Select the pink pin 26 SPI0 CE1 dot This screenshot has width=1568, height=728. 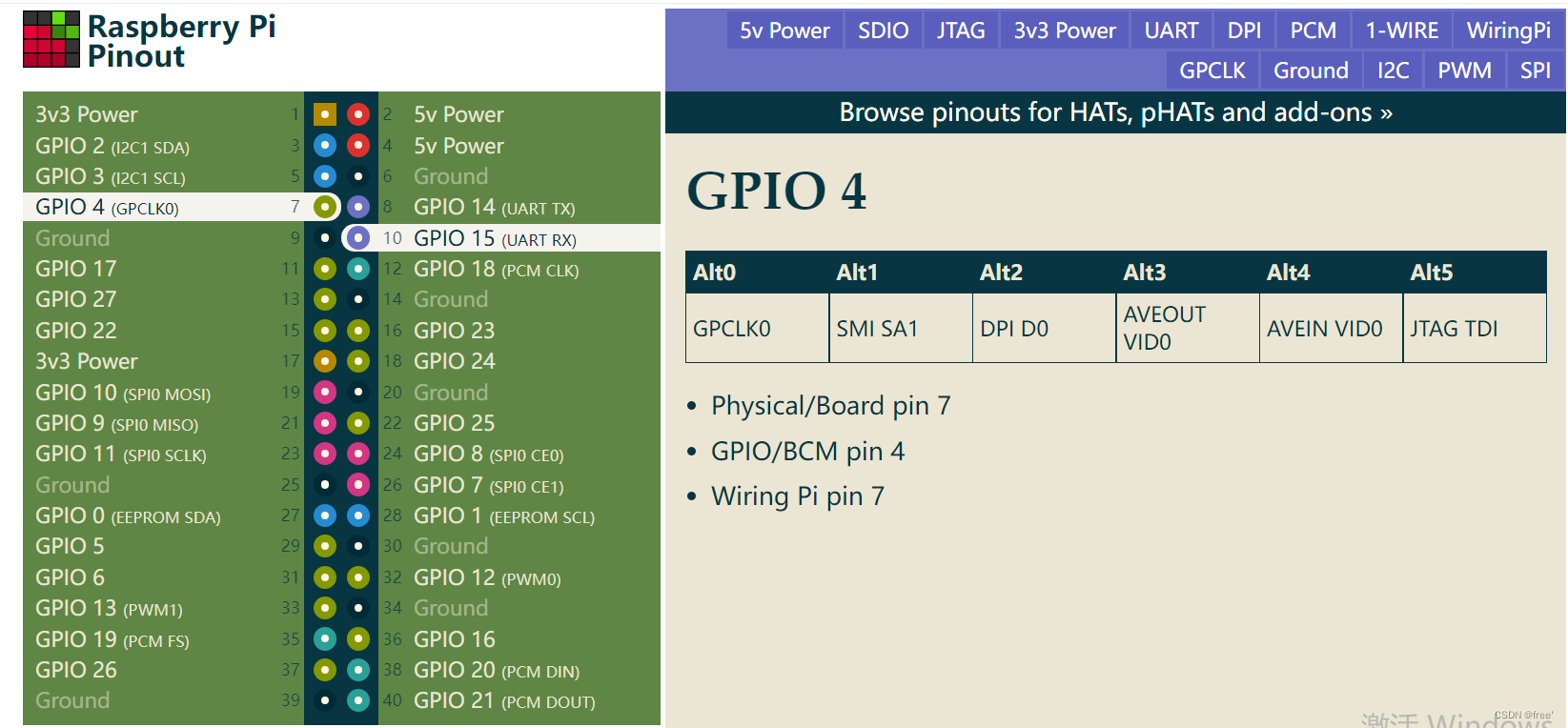pos(358,485)
